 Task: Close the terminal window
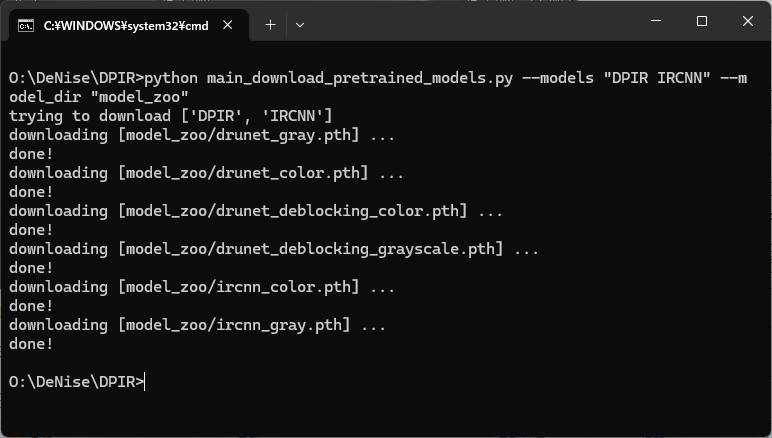pos(747,21)
